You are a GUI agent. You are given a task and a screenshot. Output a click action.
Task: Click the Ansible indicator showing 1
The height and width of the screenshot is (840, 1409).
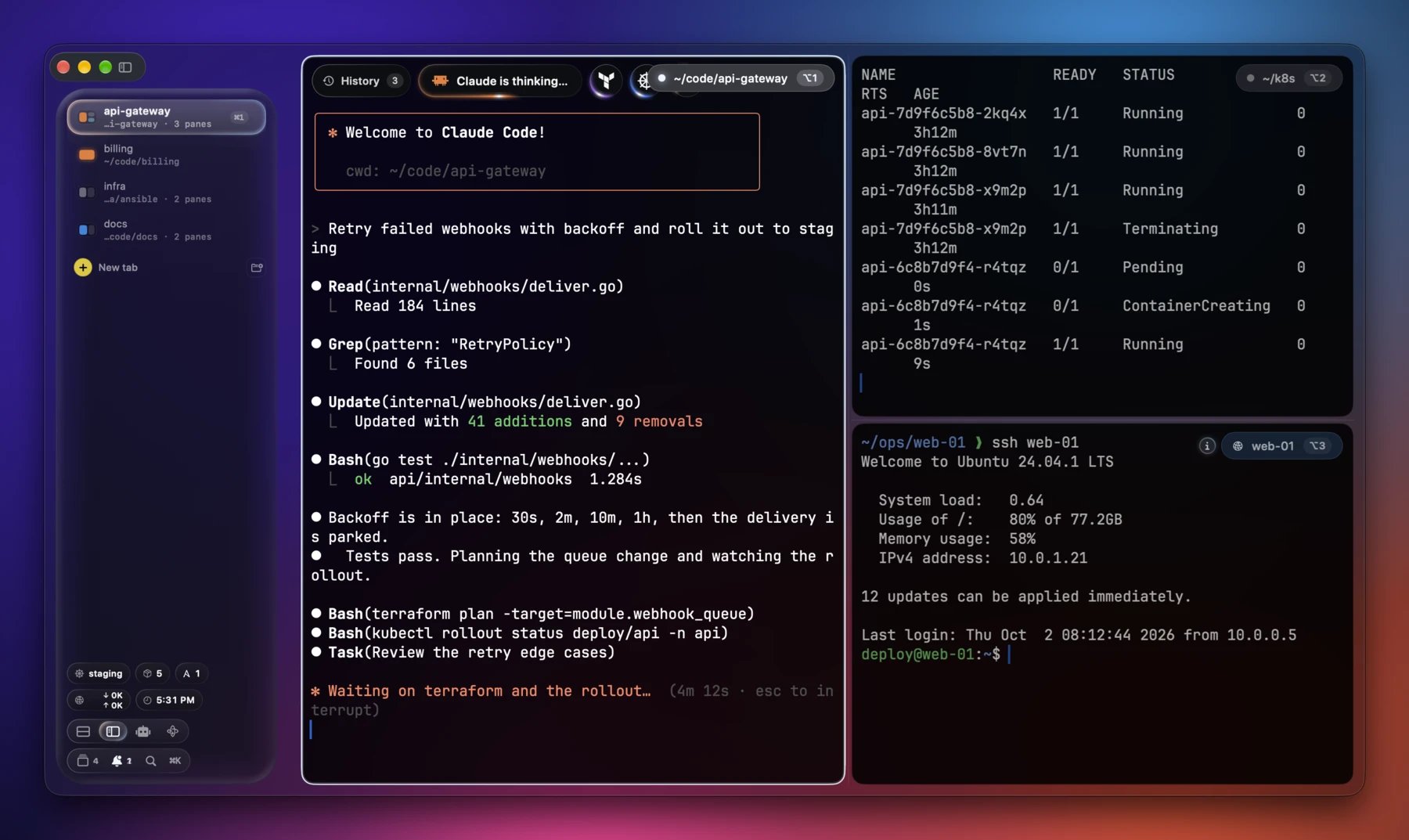pos(192,673)
